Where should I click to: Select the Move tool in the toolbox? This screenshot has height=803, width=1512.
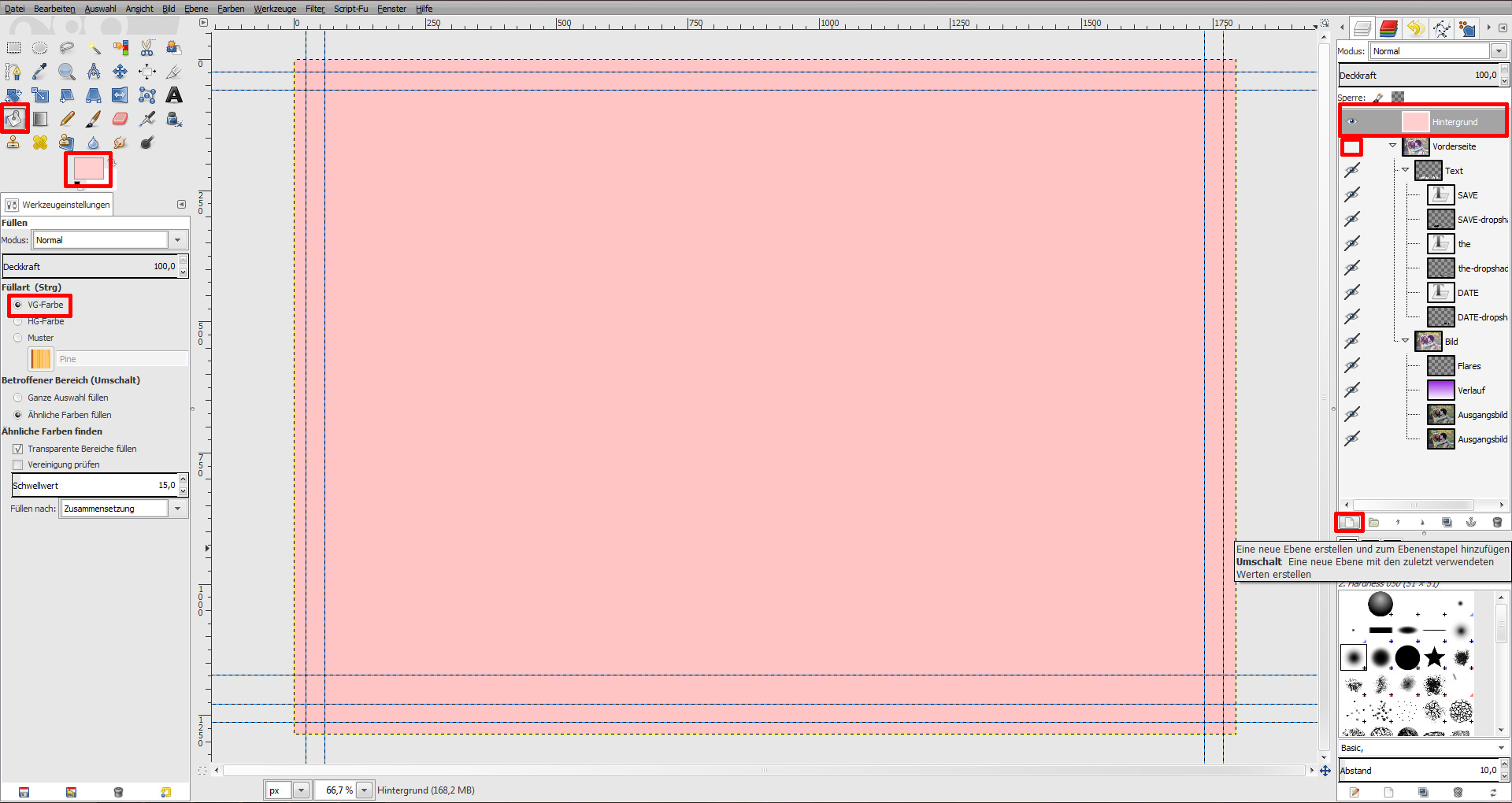coord(120,71)
